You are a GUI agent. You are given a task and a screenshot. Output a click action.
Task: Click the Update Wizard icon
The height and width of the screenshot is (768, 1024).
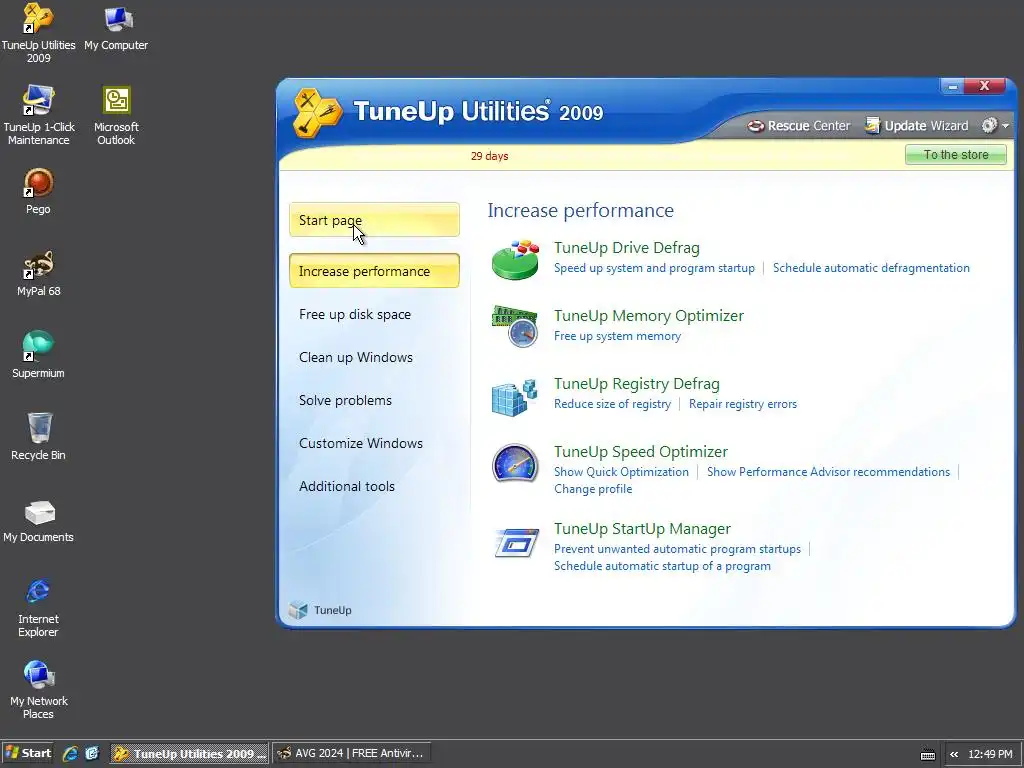coord(872,125)
